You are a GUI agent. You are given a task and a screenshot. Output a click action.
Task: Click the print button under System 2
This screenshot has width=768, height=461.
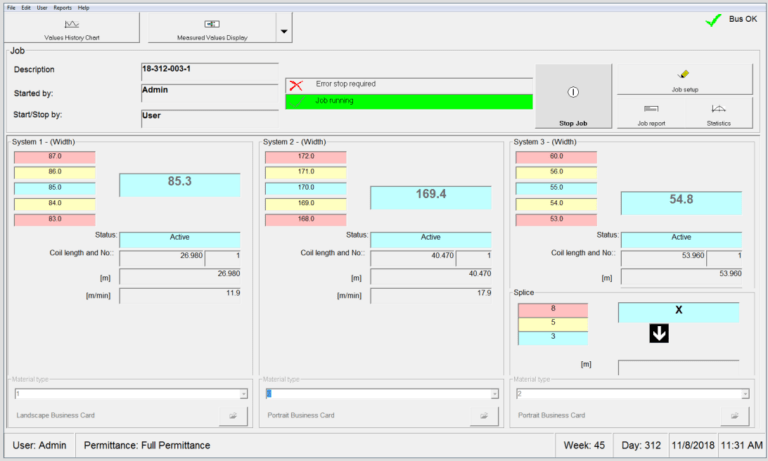(x=483, y=415)
